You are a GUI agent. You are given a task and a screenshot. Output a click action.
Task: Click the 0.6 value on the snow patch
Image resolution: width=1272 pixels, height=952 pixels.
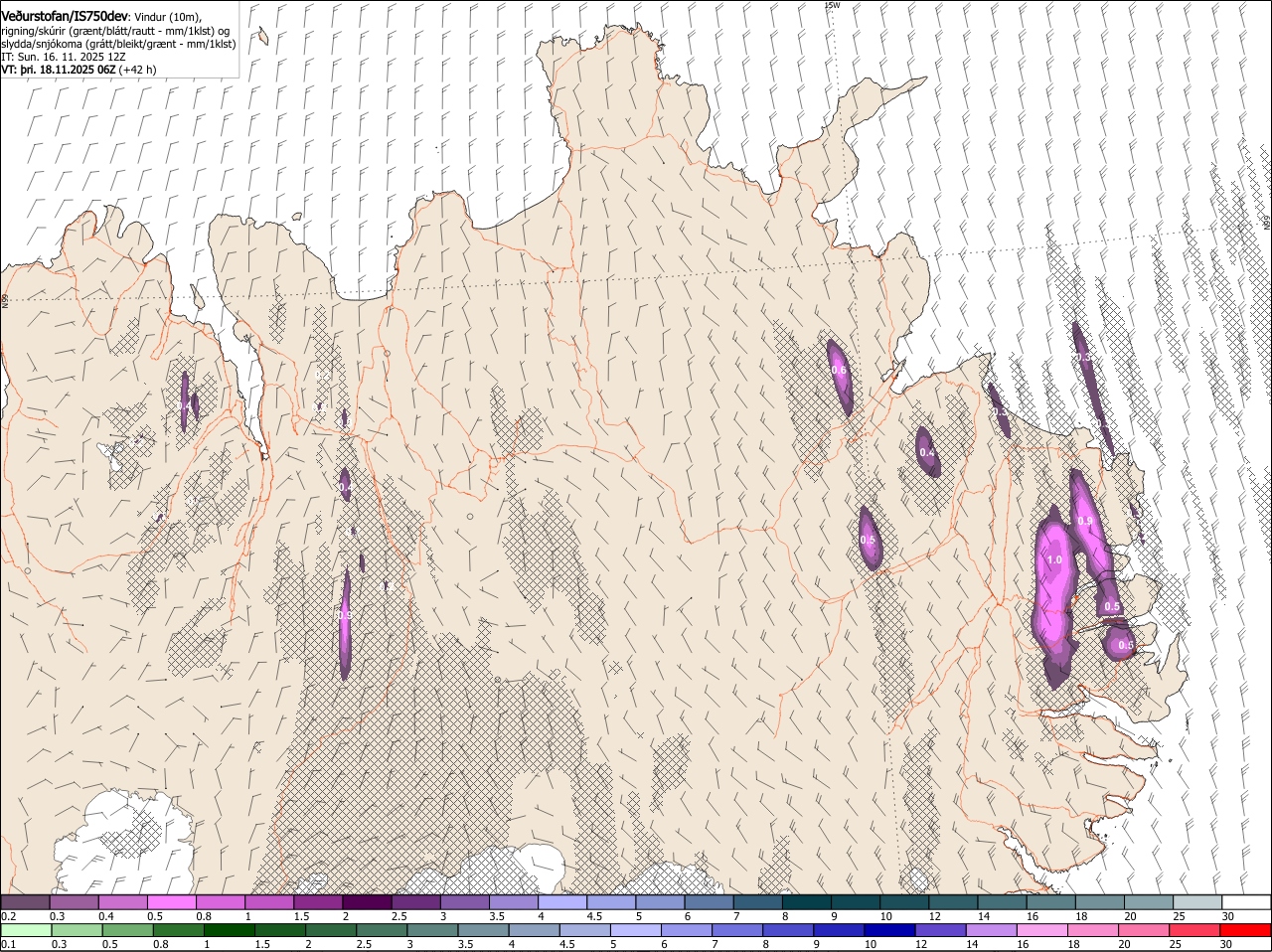click(839, 370)
